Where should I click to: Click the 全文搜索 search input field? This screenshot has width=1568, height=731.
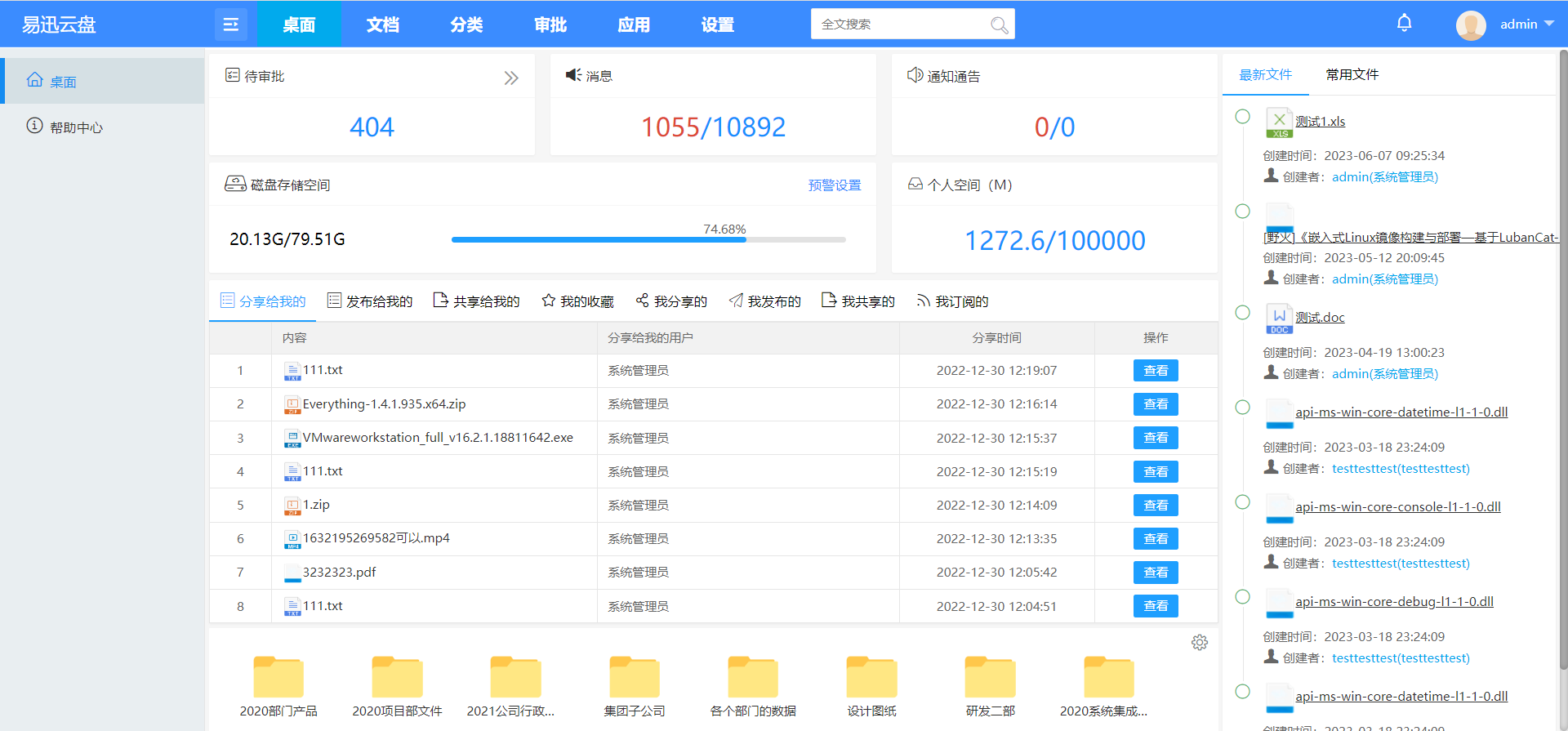(898, 25)
